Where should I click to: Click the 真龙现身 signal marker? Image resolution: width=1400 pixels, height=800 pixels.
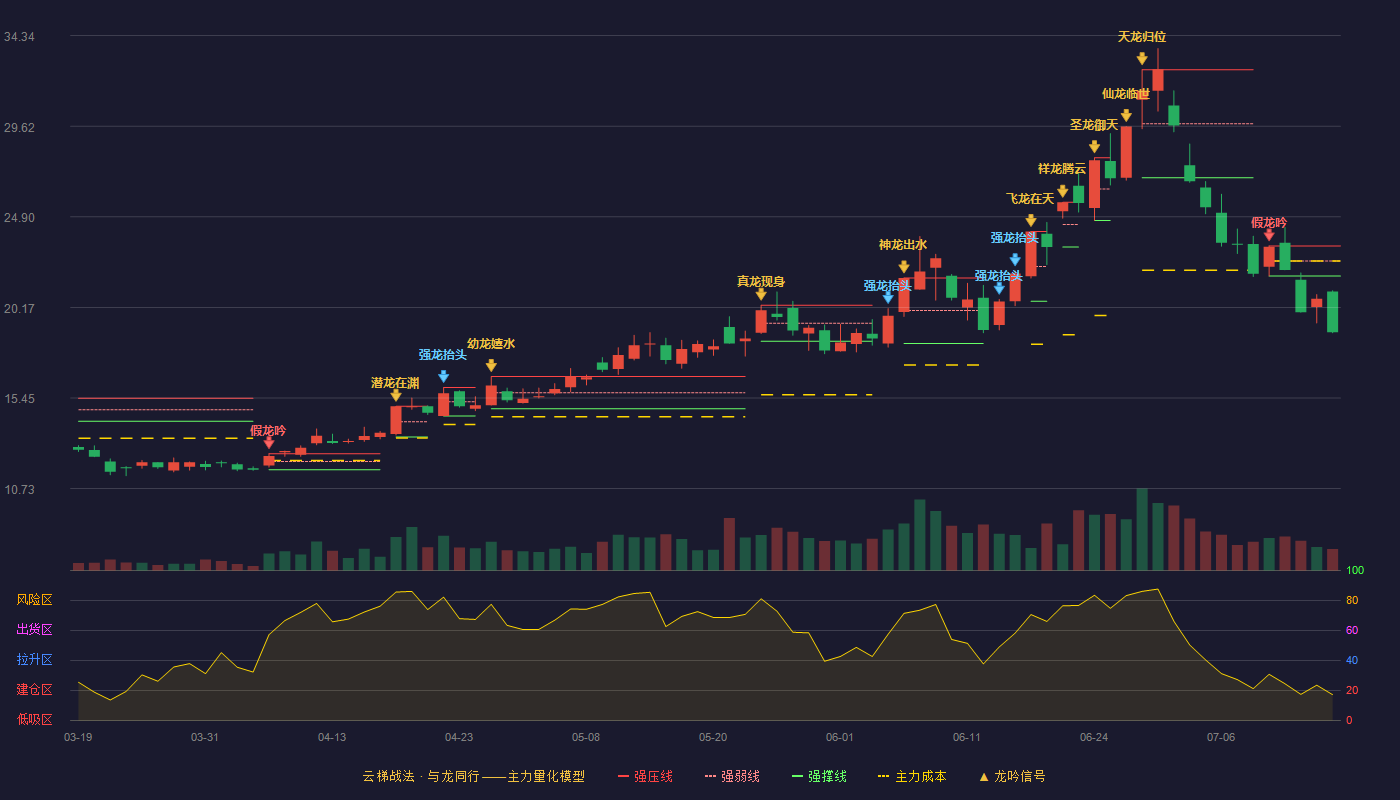[761, 294]
